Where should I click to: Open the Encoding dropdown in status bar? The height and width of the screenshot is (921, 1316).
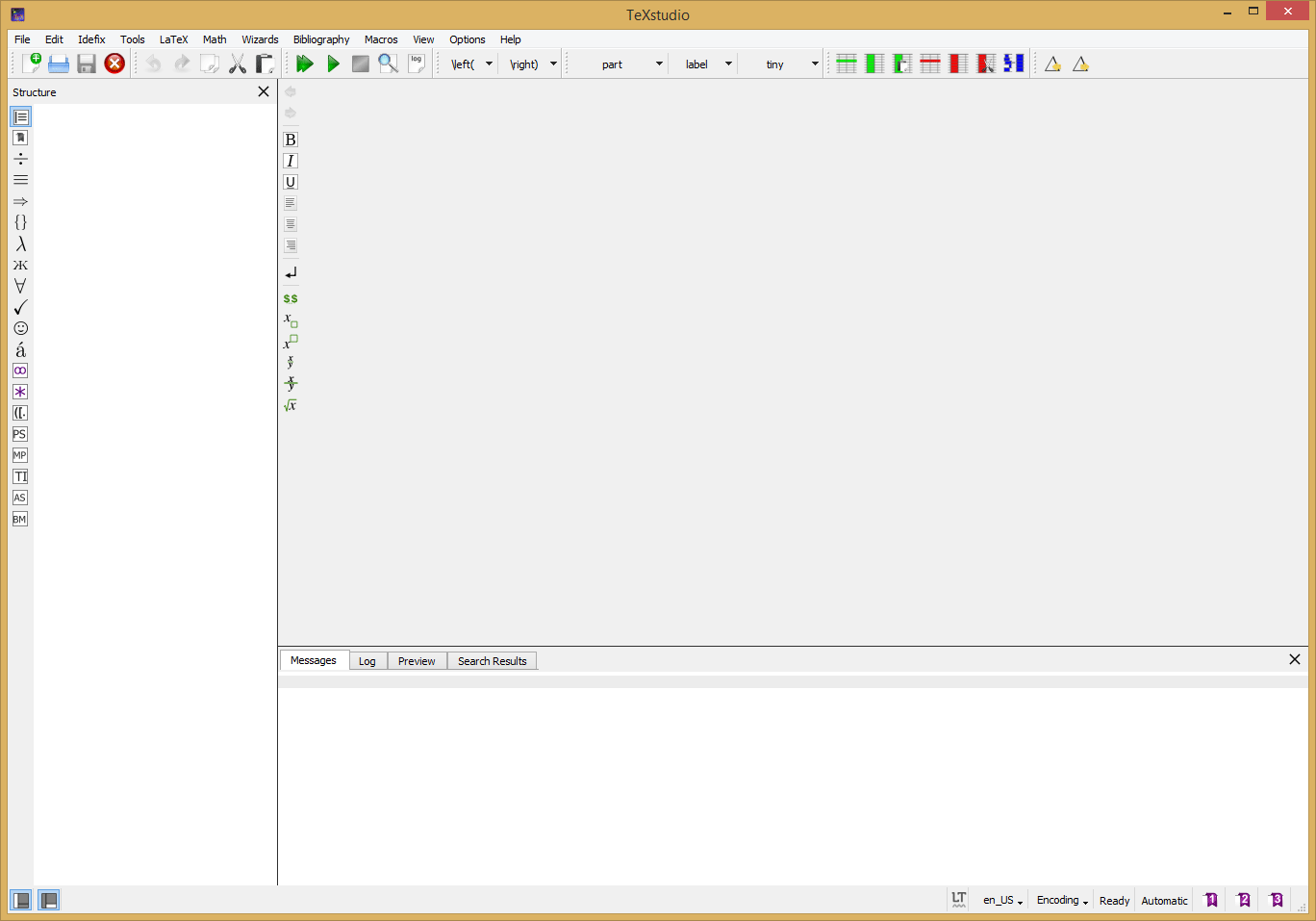[1062, 901]
